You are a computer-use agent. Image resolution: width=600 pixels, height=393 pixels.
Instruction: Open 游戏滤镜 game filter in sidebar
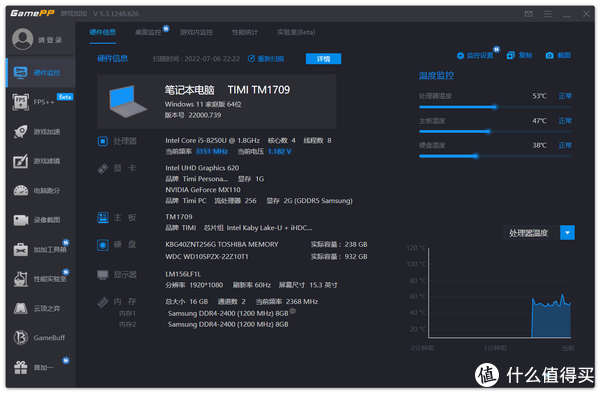41,161
